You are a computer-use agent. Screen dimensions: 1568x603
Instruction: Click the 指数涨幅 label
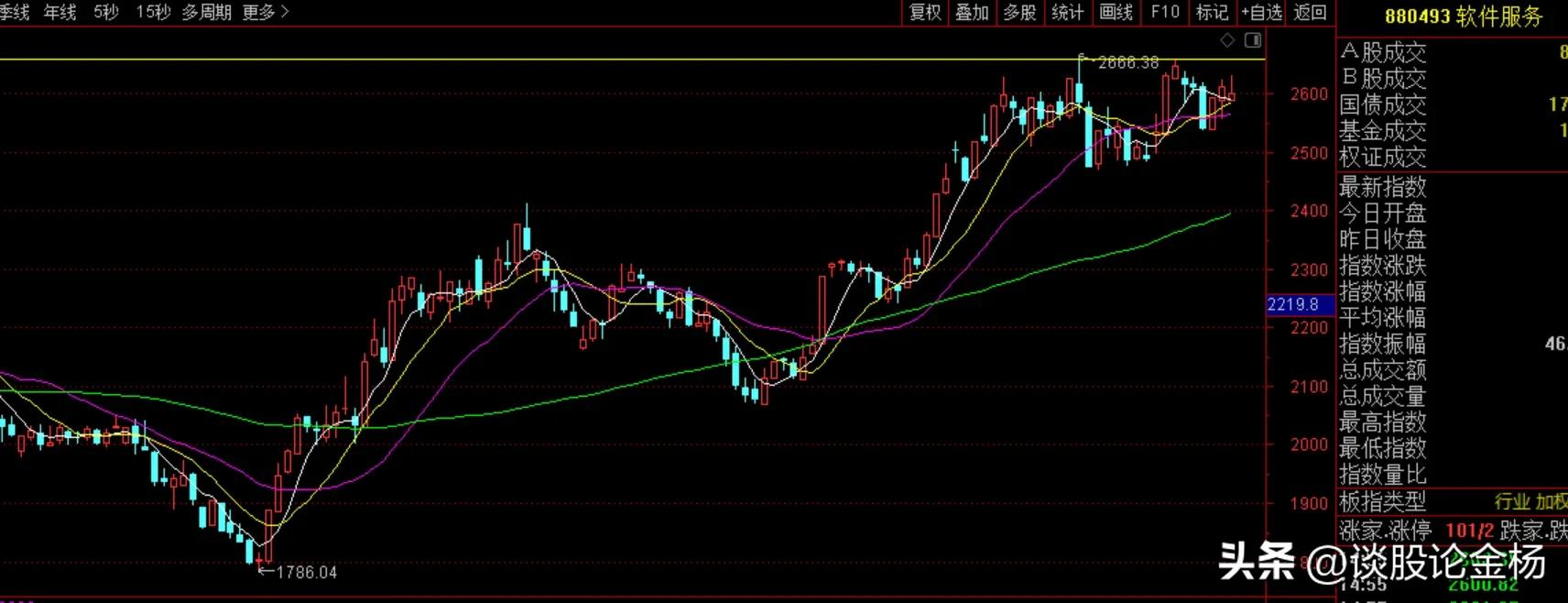coord(1383,291)
